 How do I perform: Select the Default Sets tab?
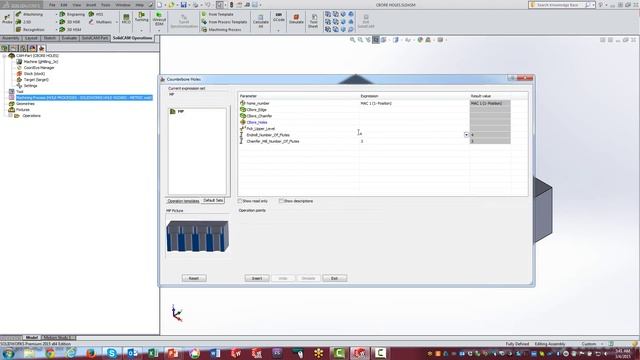(x=213, y=201)
